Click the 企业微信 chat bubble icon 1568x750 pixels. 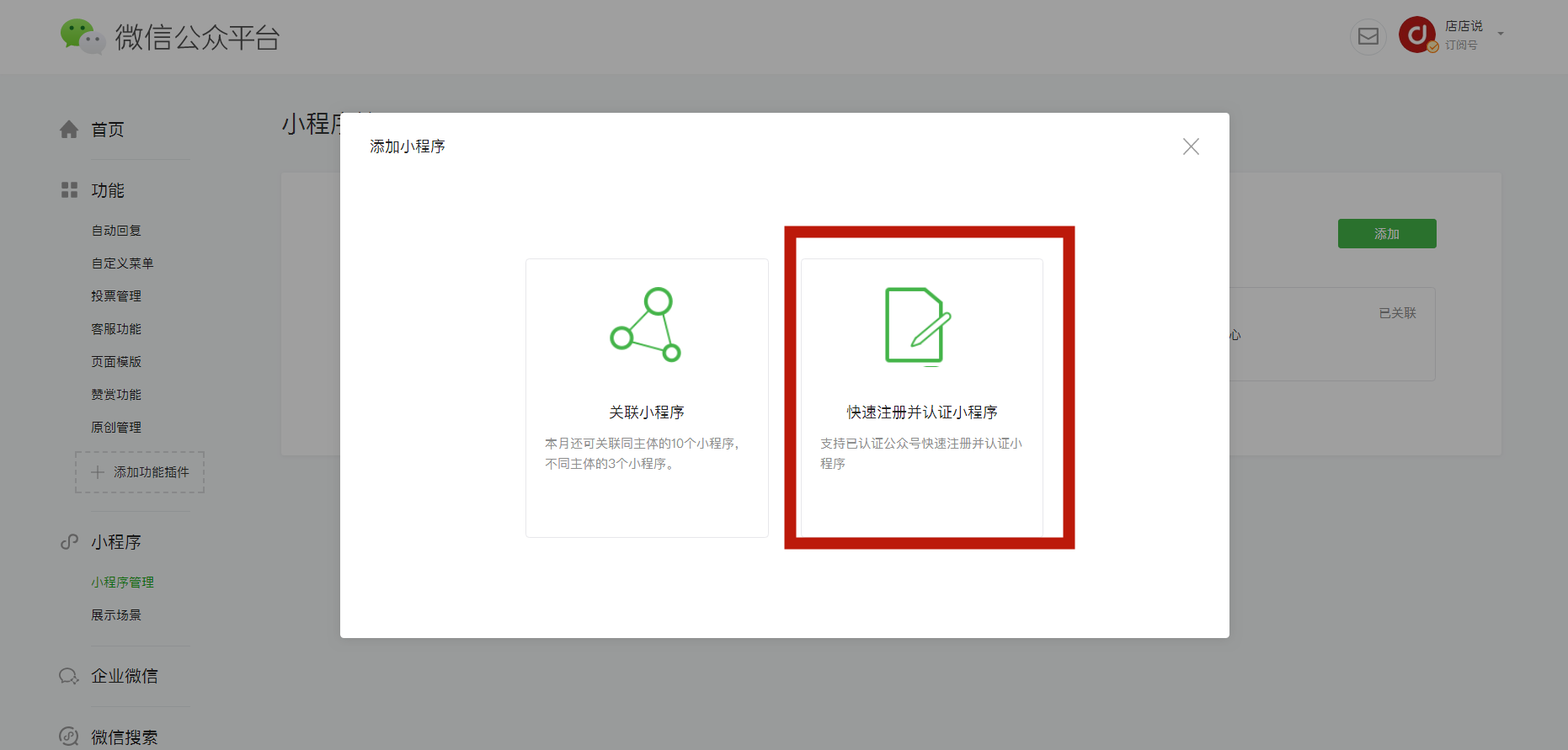(x=69, y=676)
